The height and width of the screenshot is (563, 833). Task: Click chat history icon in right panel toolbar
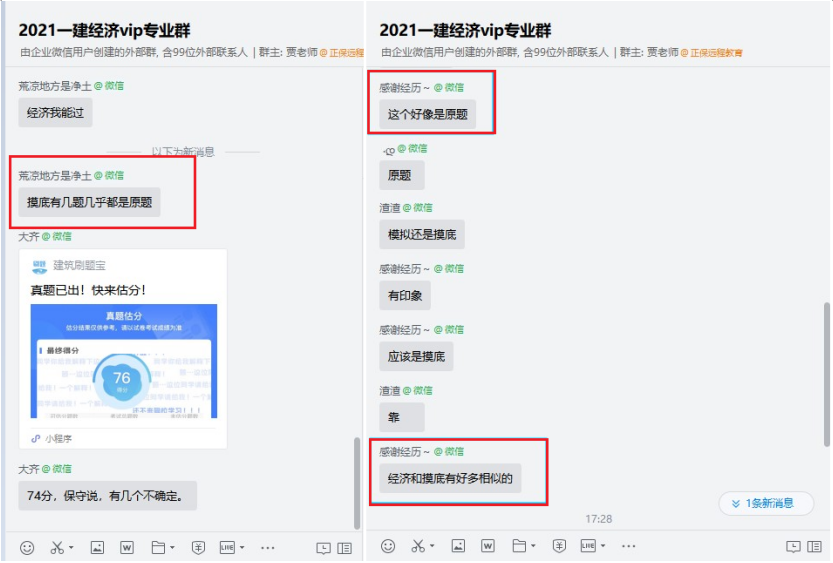793,546
